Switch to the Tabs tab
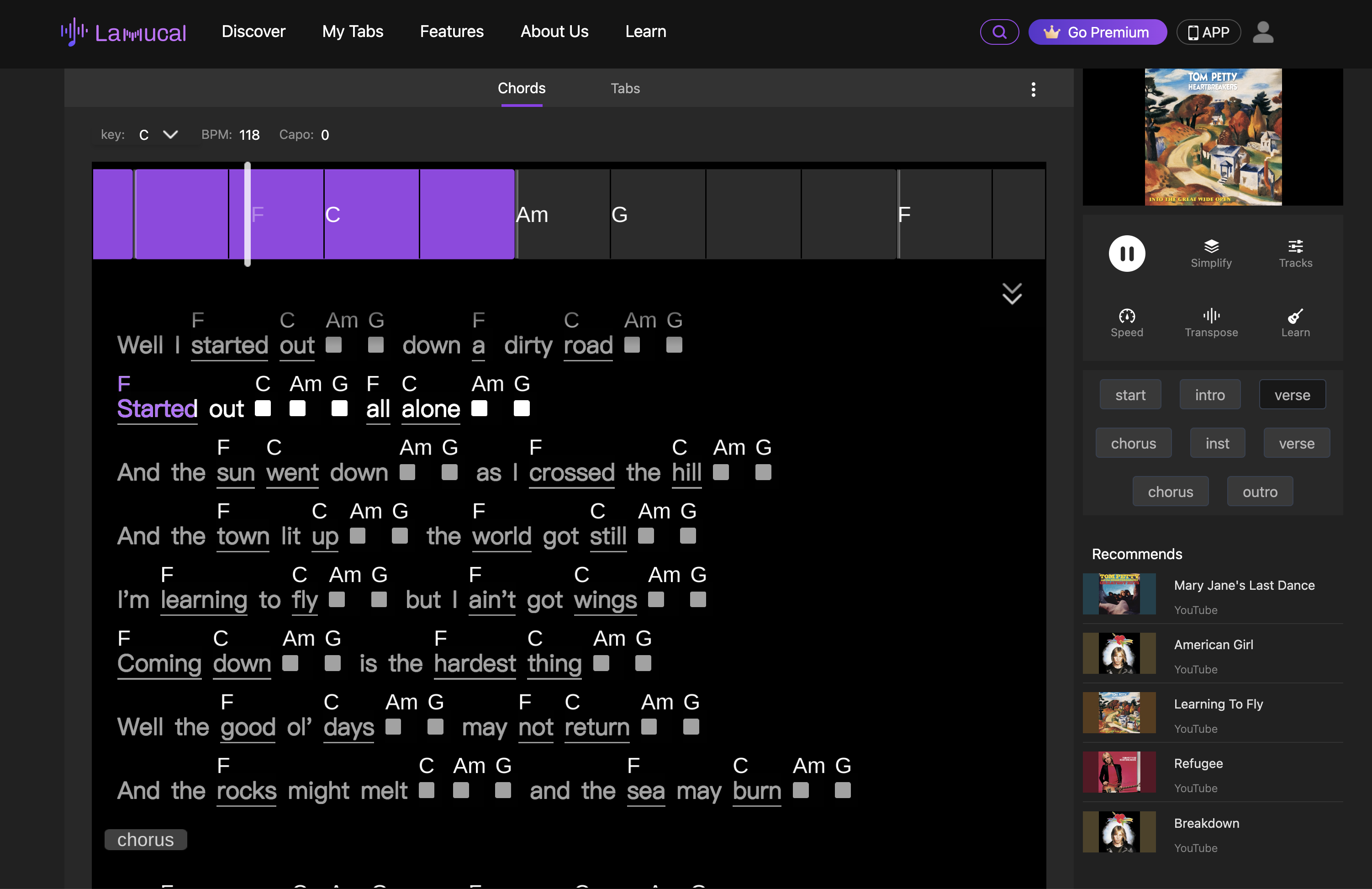The image size is (1372, 889). tap(625, 88)
